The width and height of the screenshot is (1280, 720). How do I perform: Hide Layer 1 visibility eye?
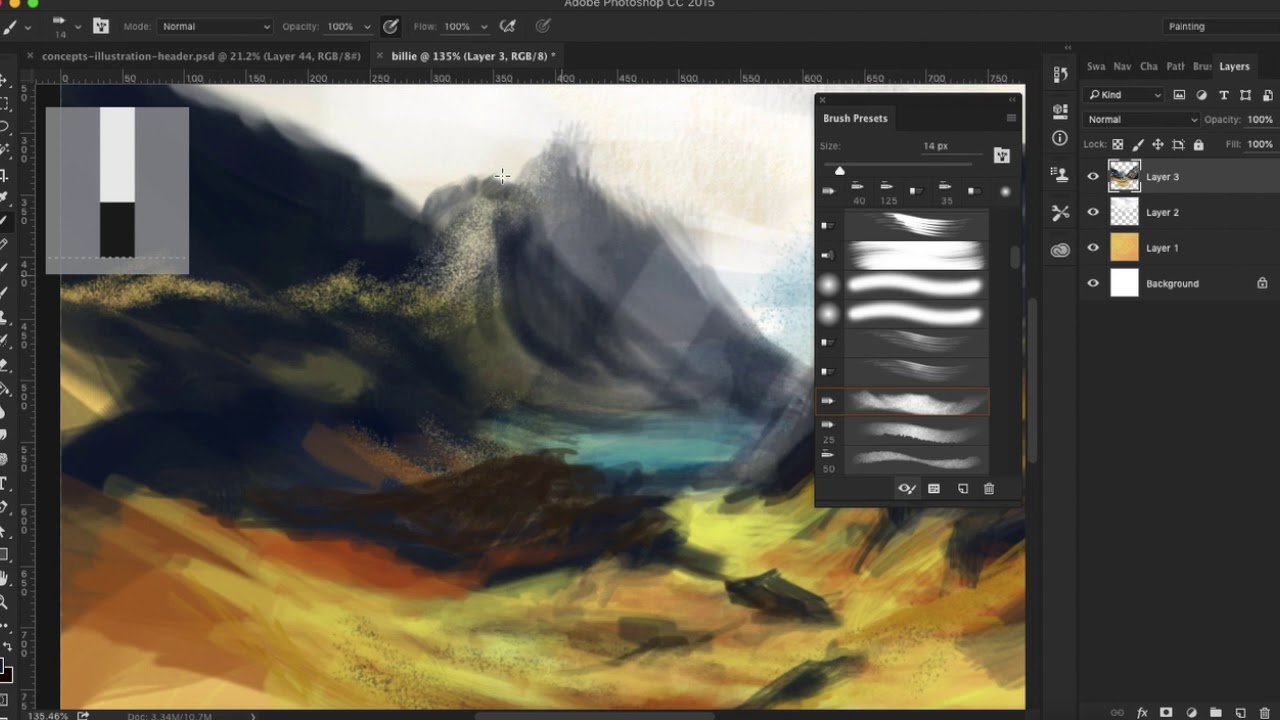(x=1093, y=248)
